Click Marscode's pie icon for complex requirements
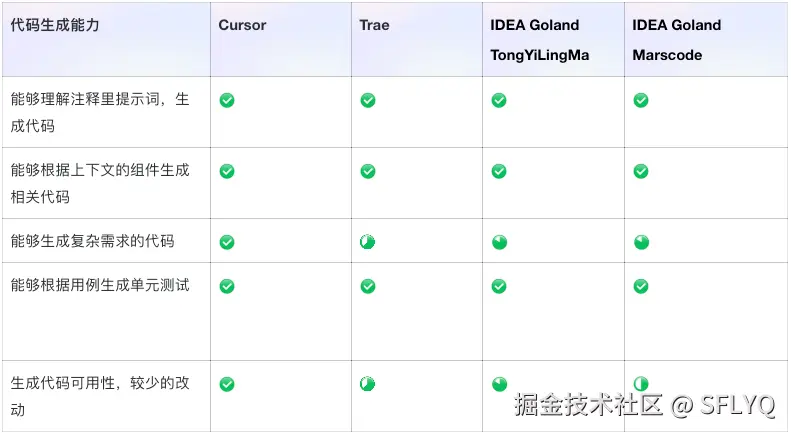 tap(641, 242)
